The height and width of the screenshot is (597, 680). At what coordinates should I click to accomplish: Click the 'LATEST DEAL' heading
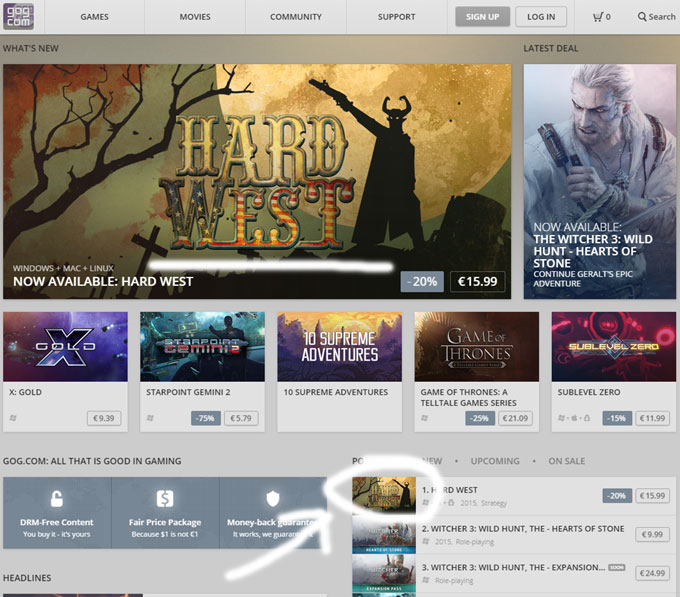[x=551, y=48]
